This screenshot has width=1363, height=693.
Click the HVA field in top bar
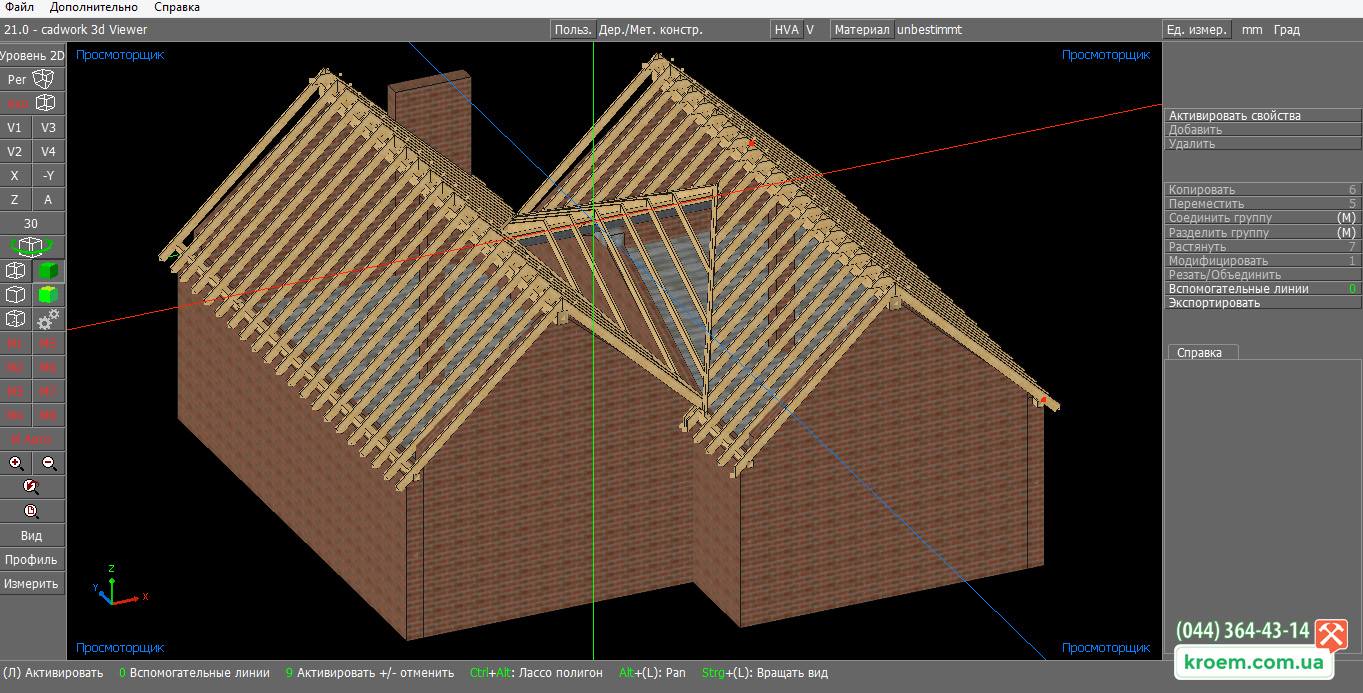coord(787,30)
